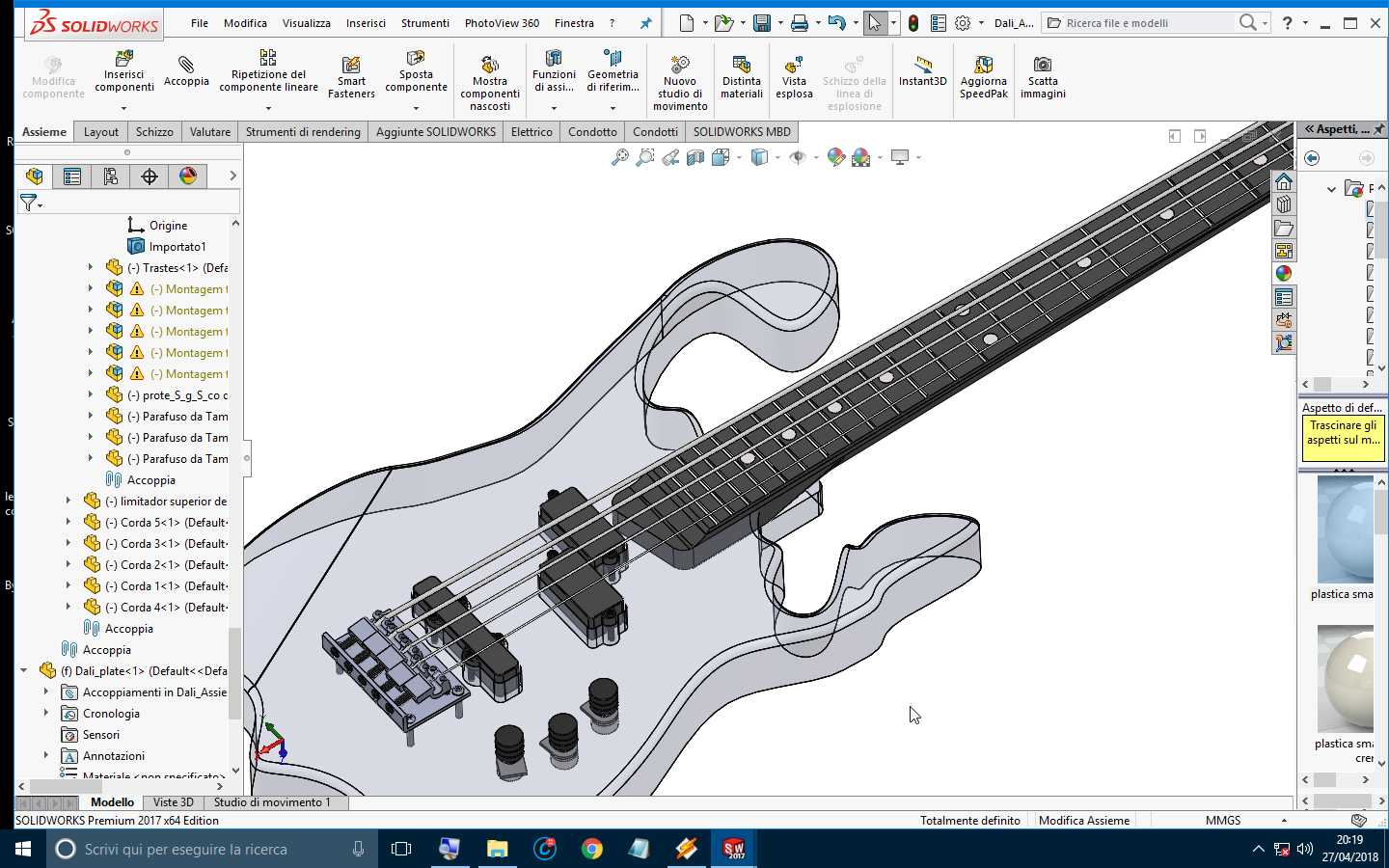Click the Print icon in top toolbar
Image resolution: width=1389 pixels, height=868 pixels.
tap(800, 22)
